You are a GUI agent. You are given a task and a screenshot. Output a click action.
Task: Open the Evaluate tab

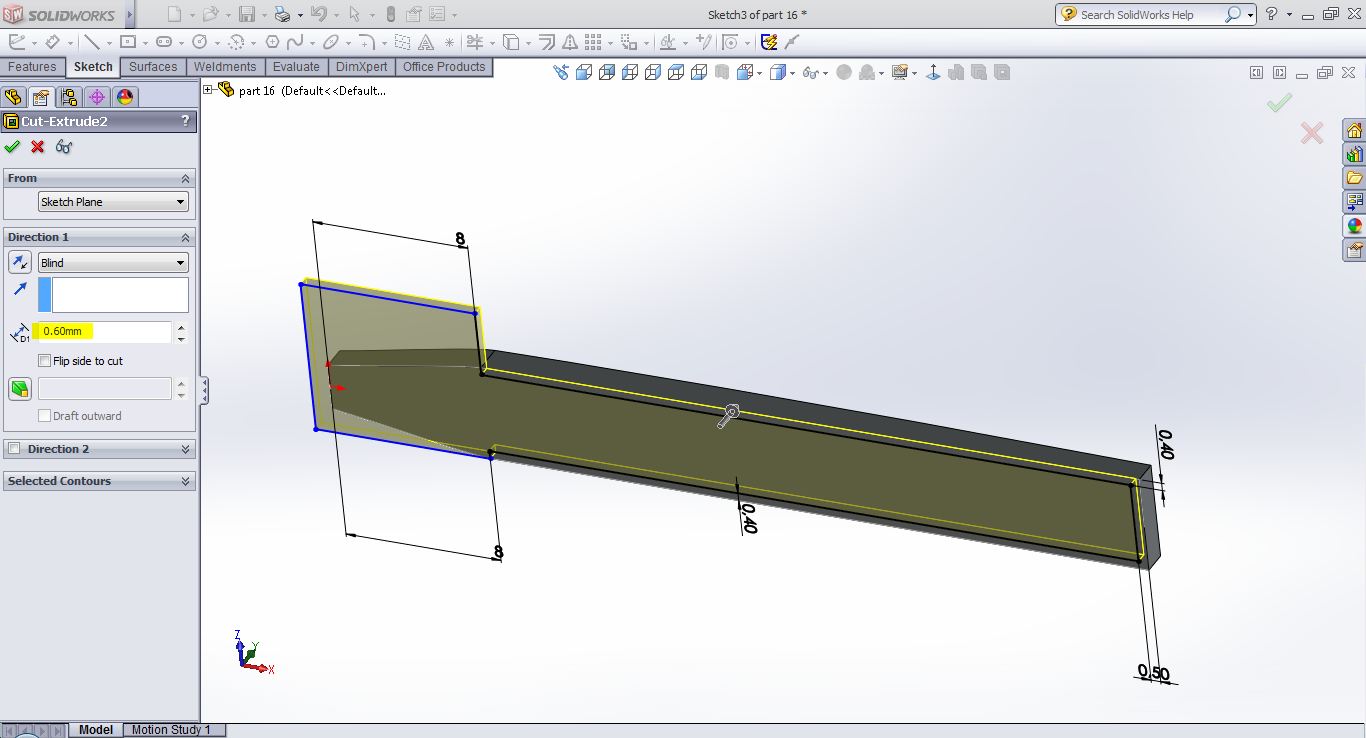[x=296, y=67]
